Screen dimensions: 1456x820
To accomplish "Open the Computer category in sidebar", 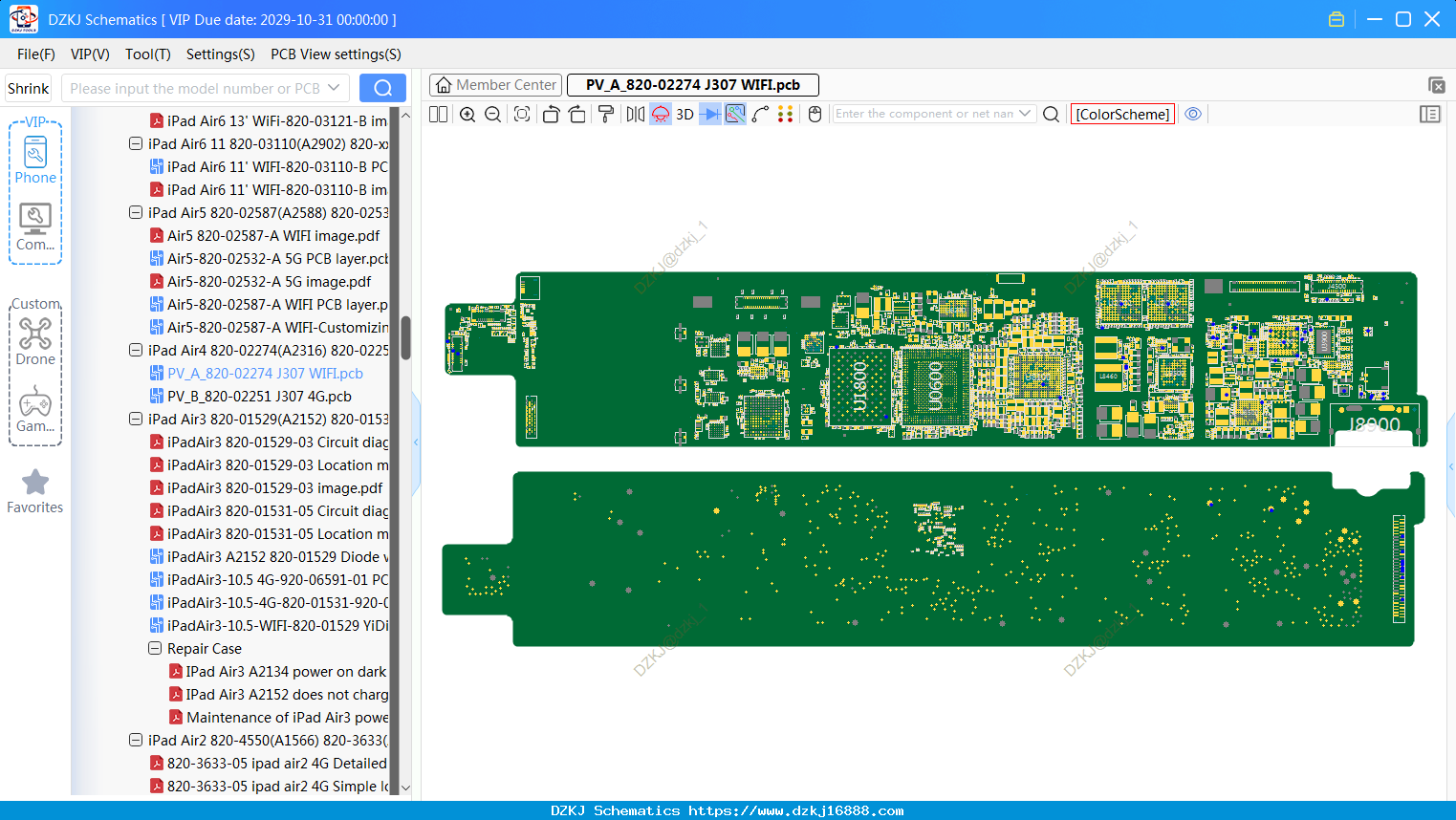I will click(35, 227).
